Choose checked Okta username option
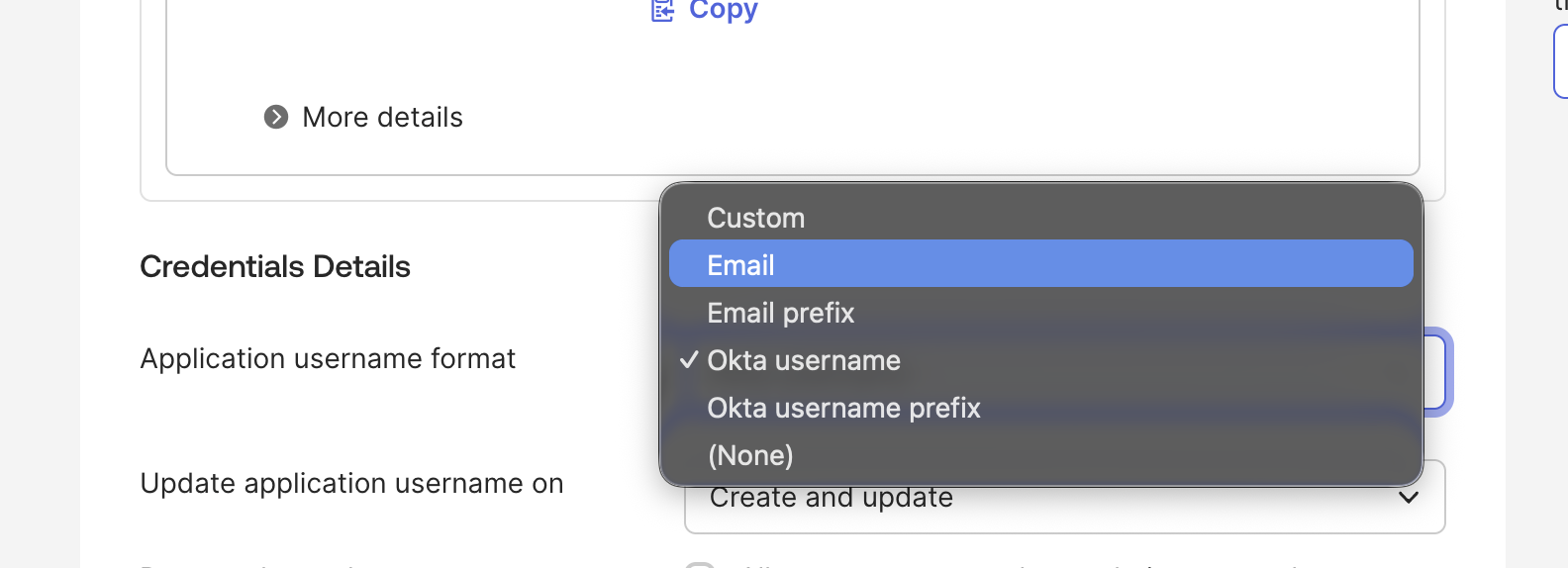This screenshot has height=568, width=1568. point(1041,360)
